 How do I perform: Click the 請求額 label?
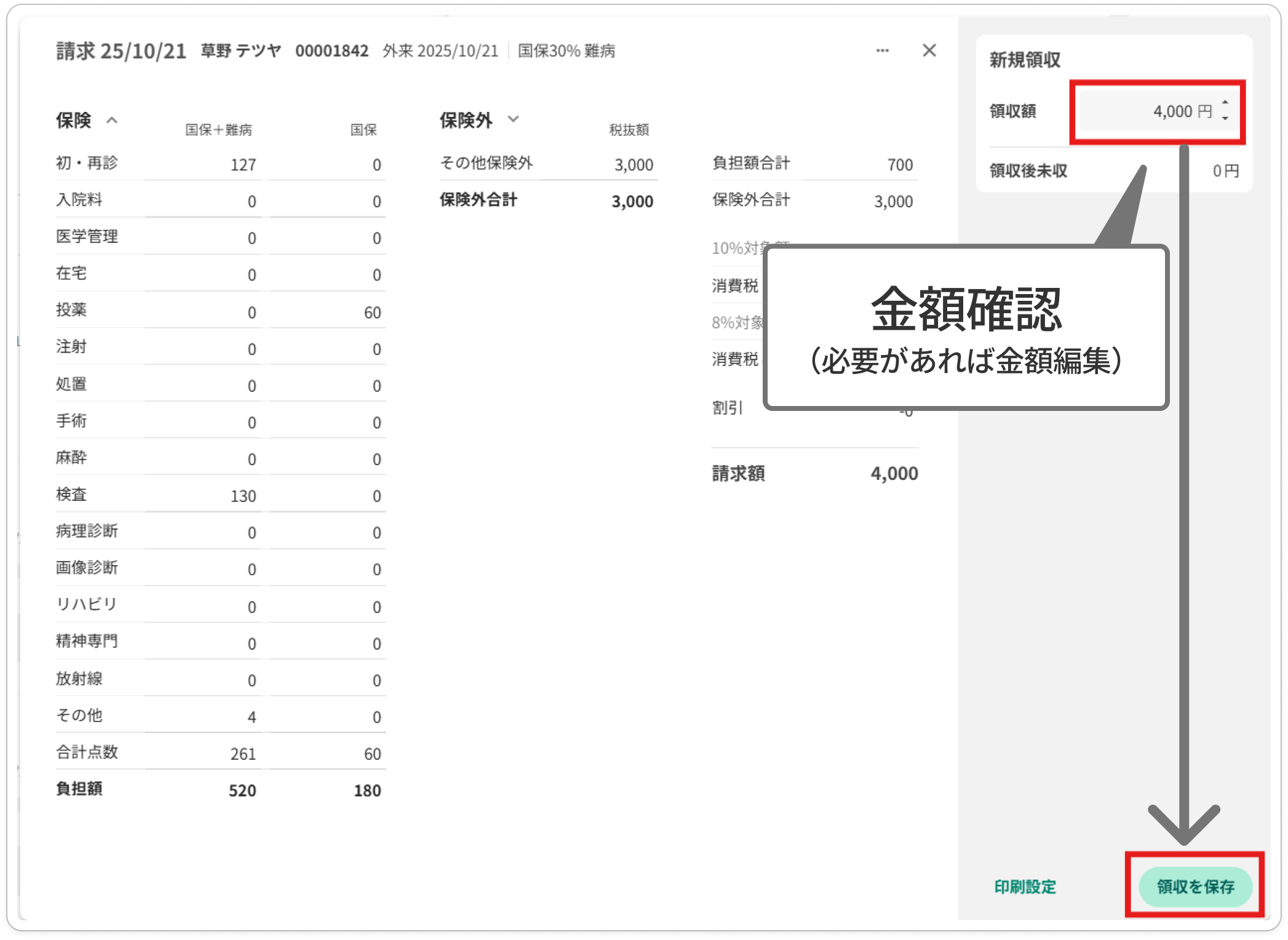pos(739,473)
